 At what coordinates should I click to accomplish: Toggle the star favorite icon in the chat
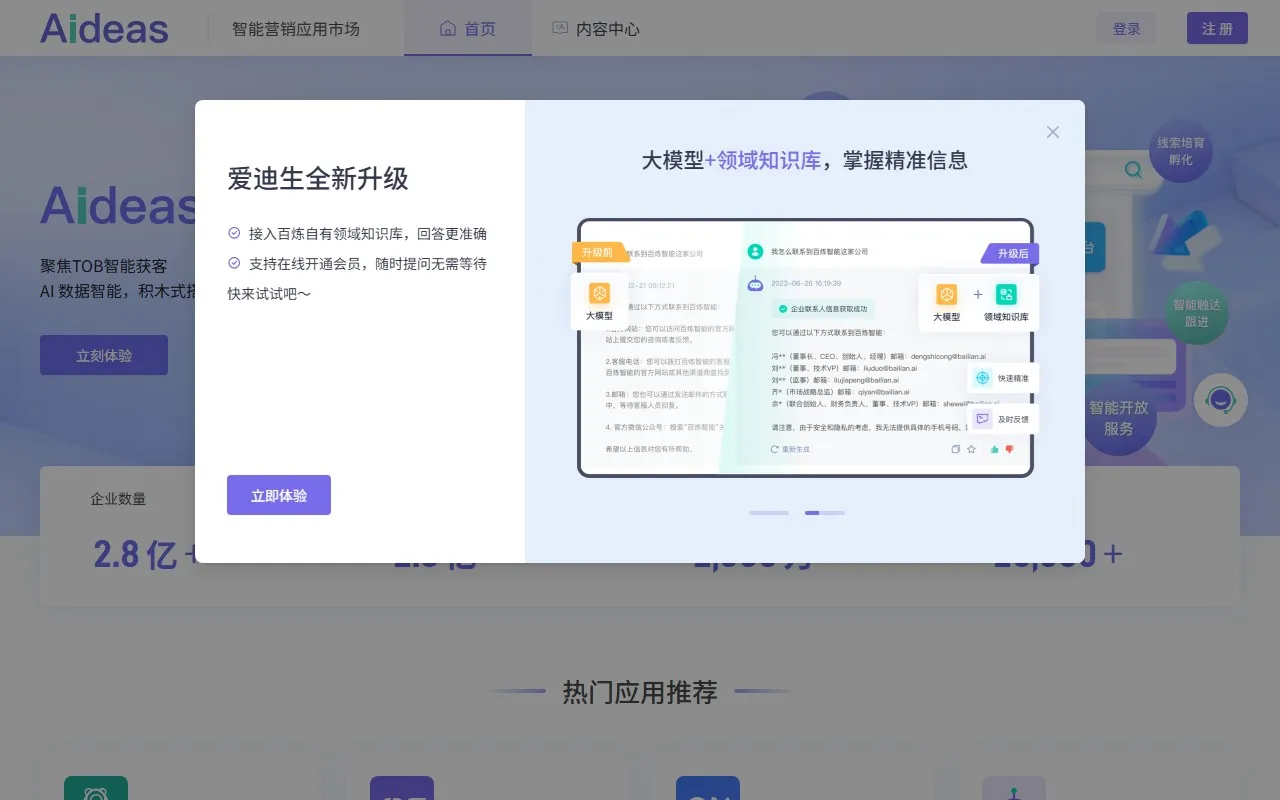[971, 449]
